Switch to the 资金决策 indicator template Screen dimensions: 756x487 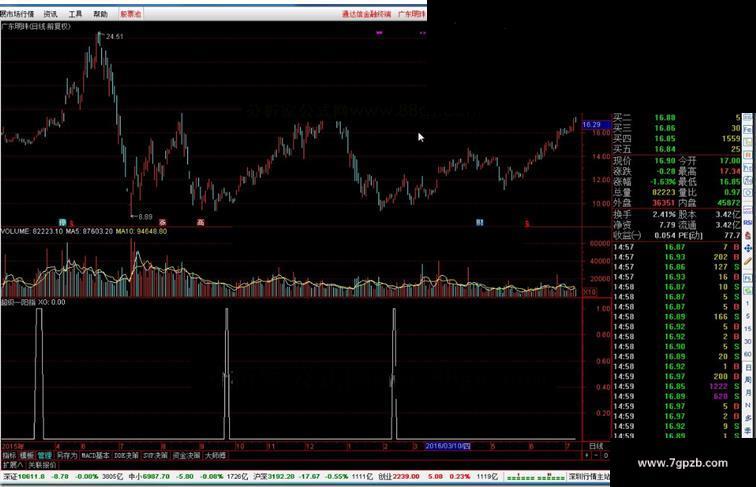click(x=186, y=455)
